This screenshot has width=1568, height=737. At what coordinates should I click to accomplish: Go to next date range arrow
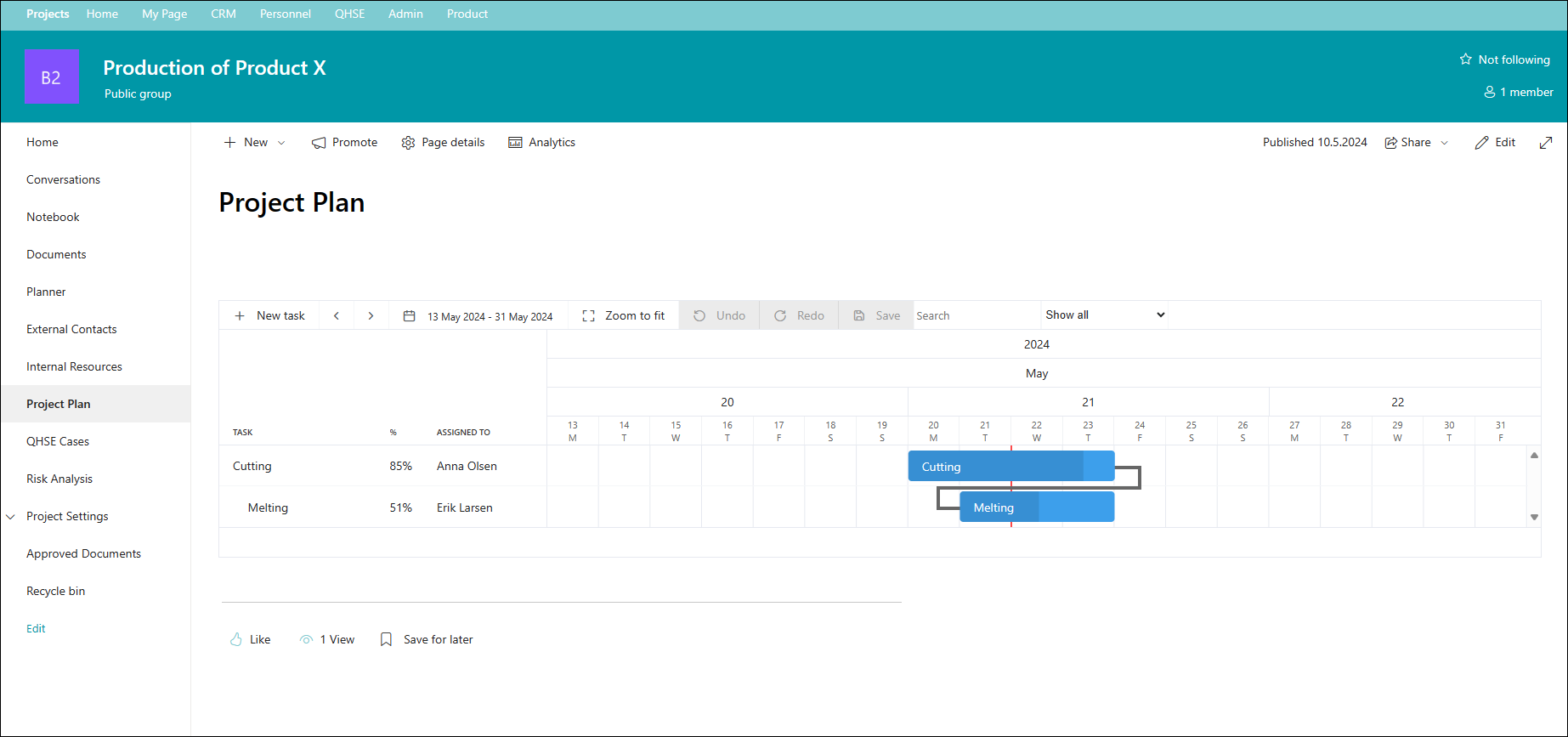(371, 315)
